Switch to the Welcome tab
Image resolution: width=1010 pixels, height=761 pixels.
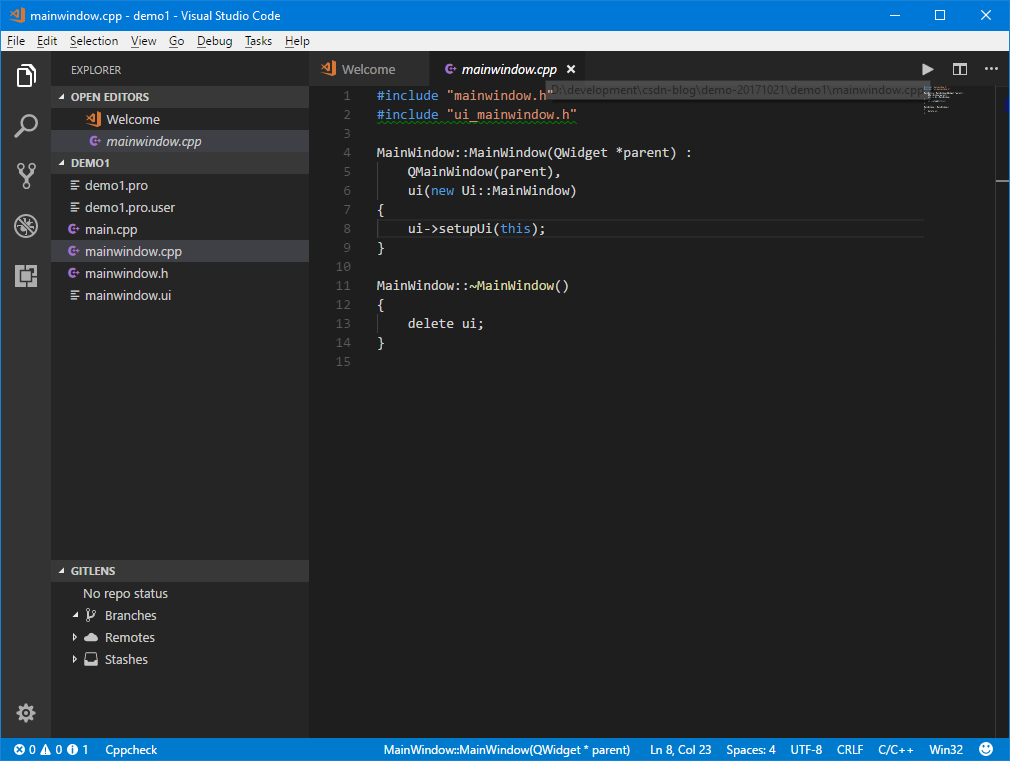click(368, 69)
